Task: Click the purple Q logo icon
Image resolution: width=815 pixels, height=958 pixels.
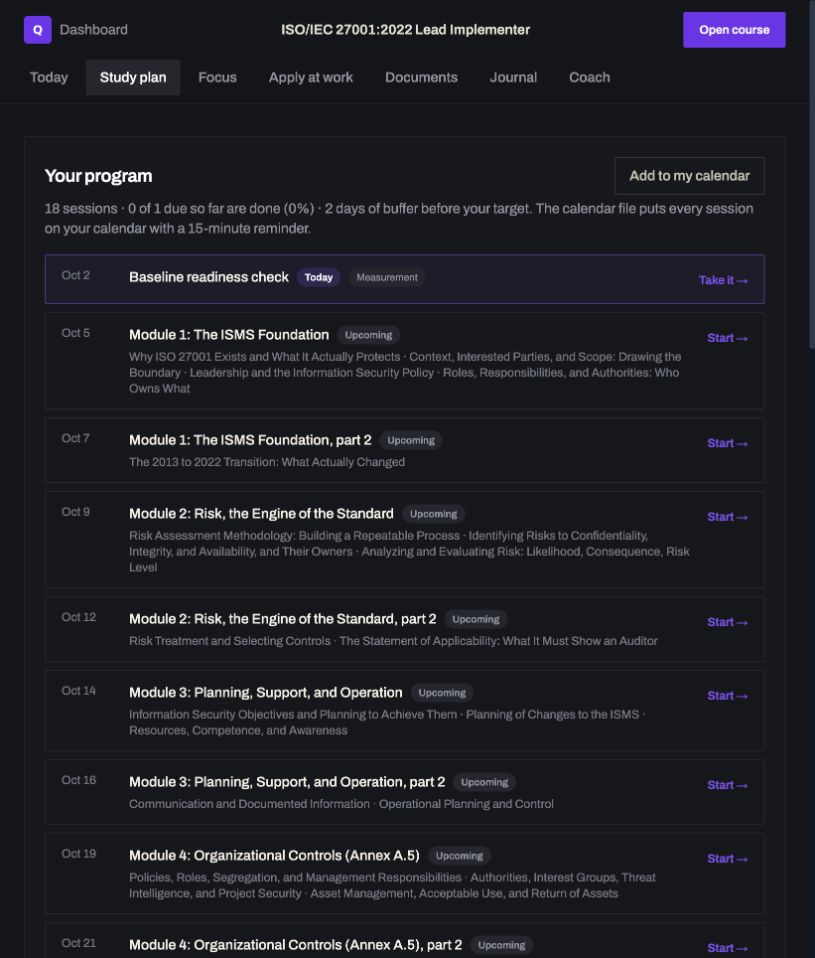Action: coord(37,30)
